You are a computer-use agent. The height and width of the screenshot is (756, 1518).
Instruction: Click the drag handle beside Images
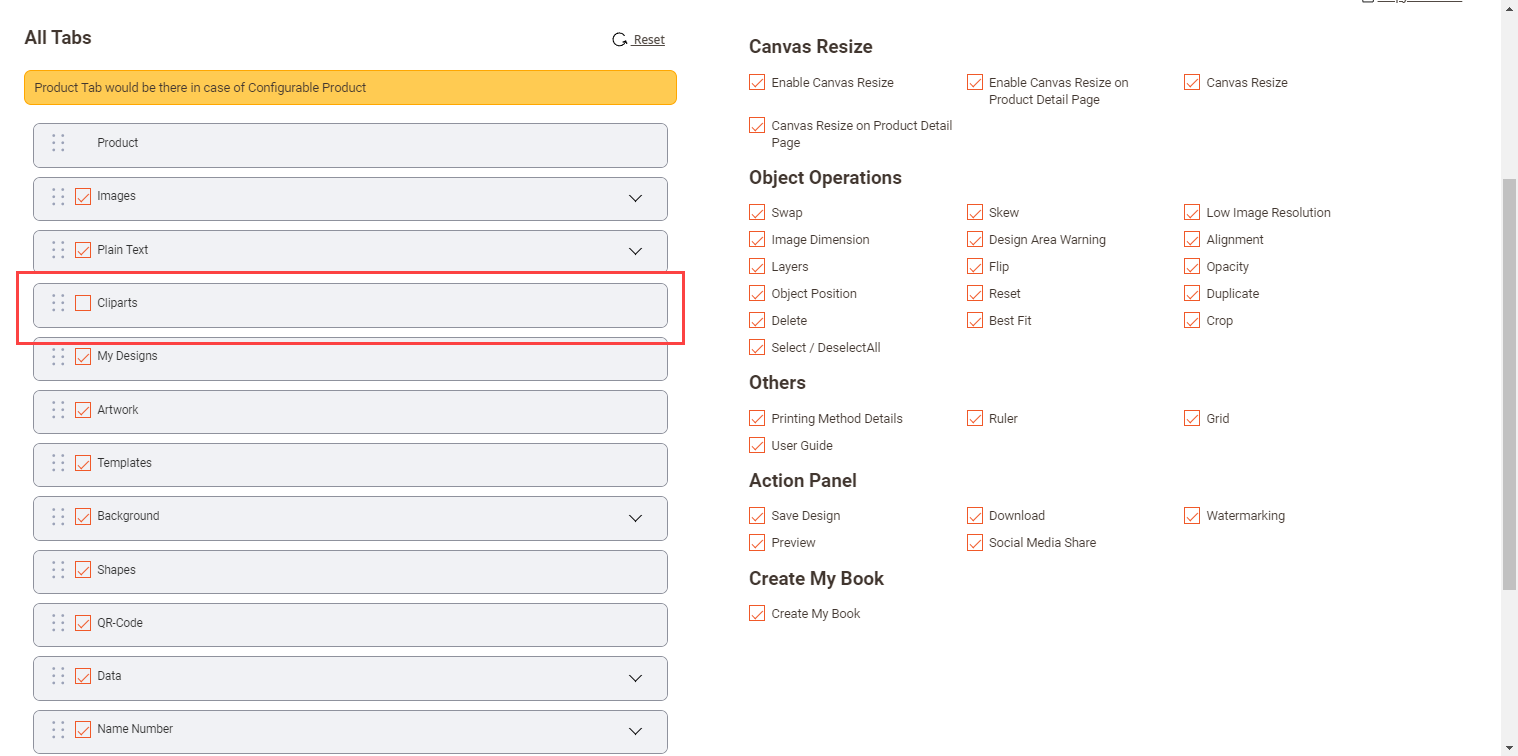58,197
